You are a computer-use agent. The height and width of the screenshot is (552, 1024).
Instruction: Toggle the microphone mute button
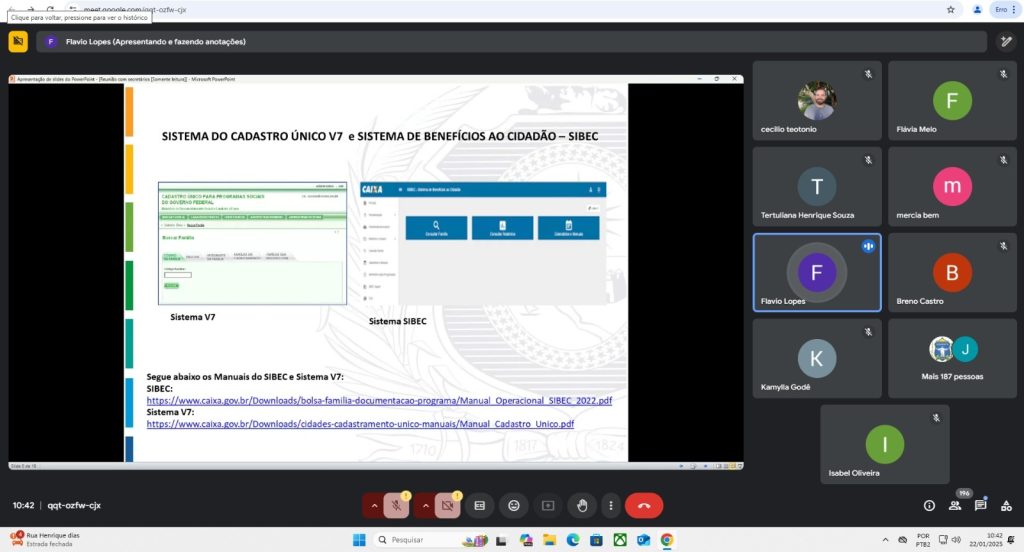(x=397, y=506)
